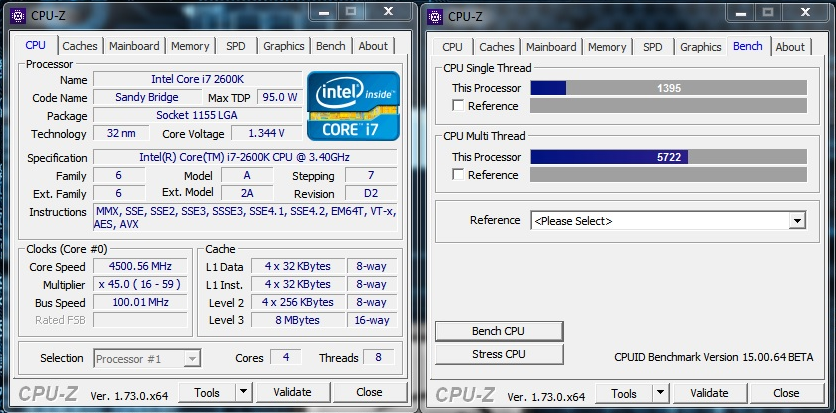Select Memory tab in left window
The image size is (836, 413).
[x=190, y=46]
